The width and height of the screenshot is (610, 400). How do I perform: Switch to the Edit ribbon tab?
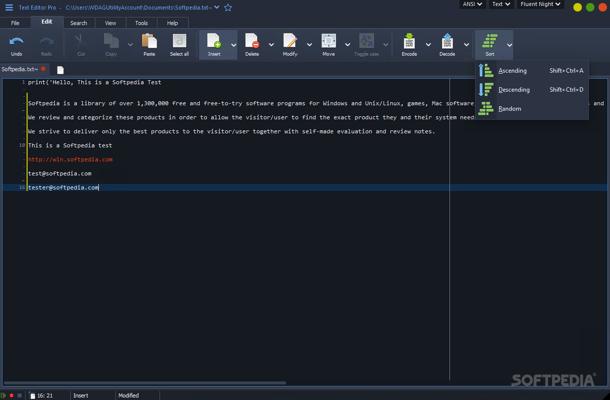pyautogui.click(x=47, y=22)
